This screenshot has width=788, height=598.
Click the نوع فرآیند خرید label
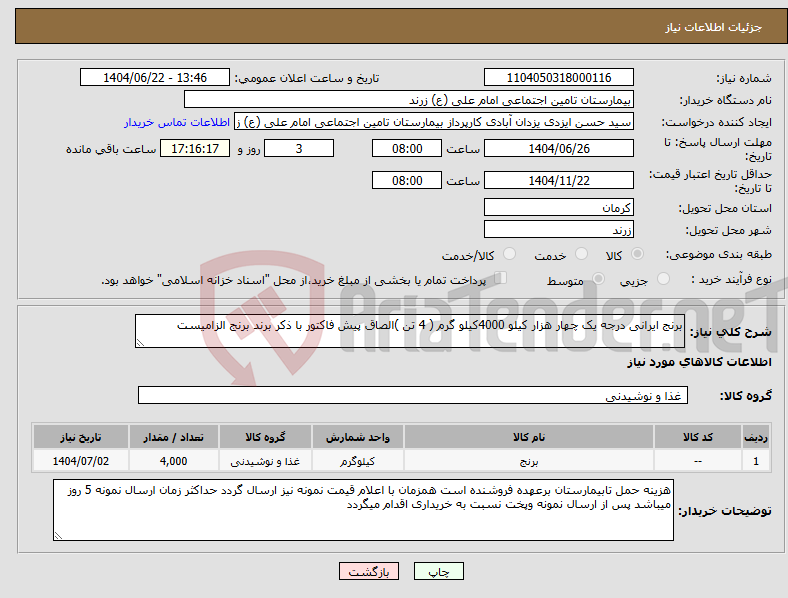[x=731, y=279]
